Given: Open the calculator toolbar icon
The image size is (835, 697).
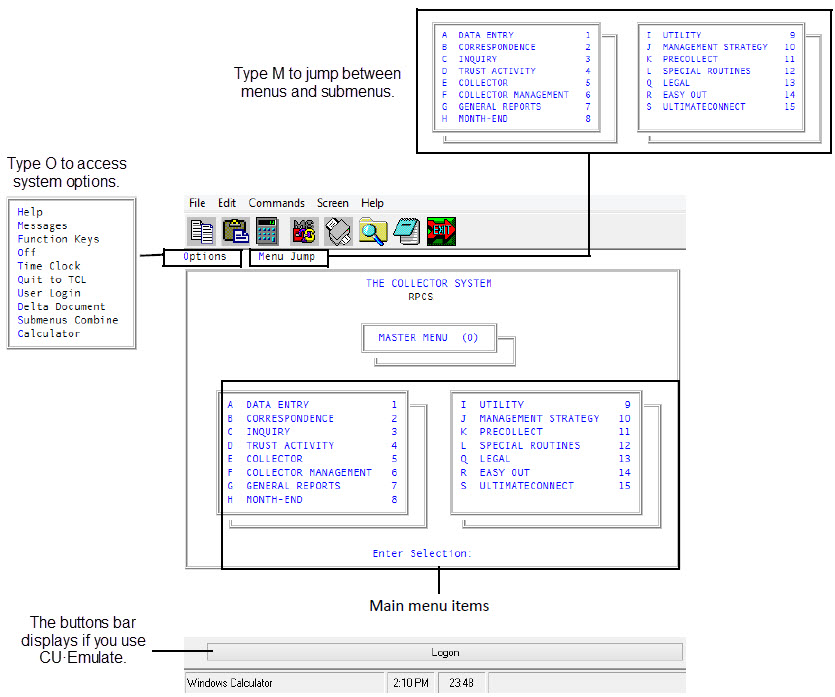Looking at the screenshot, I should [x=267, y=231].
